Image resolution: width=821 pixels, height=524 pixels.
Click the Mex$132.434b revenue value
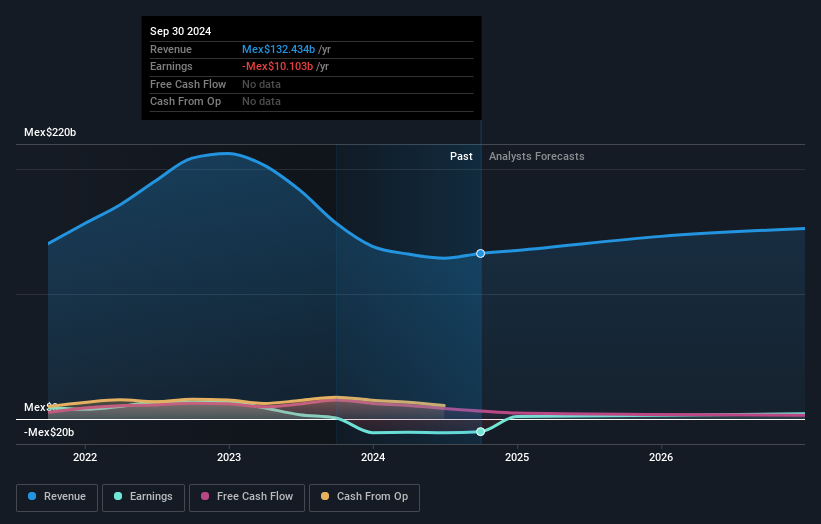tap(279, 49)
